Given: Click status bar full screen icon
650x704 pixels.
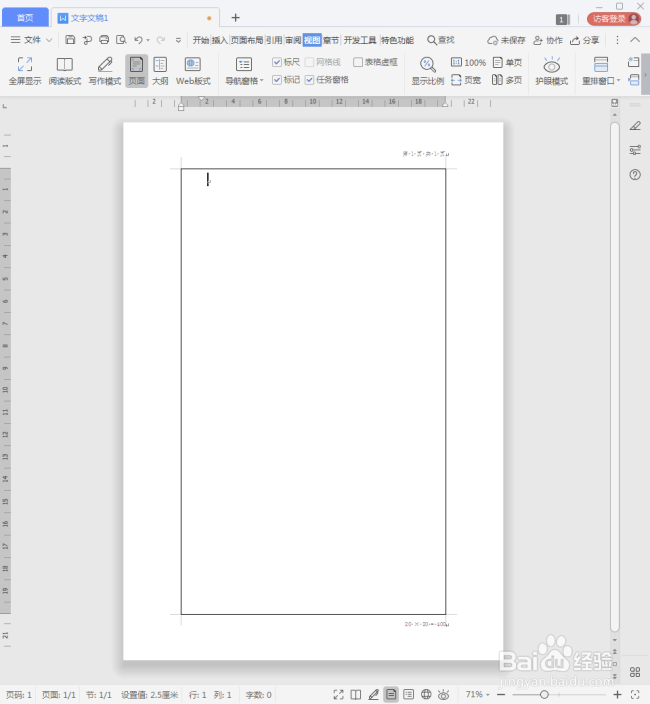Looking at the screenshot, I should (x=338, y=695).
